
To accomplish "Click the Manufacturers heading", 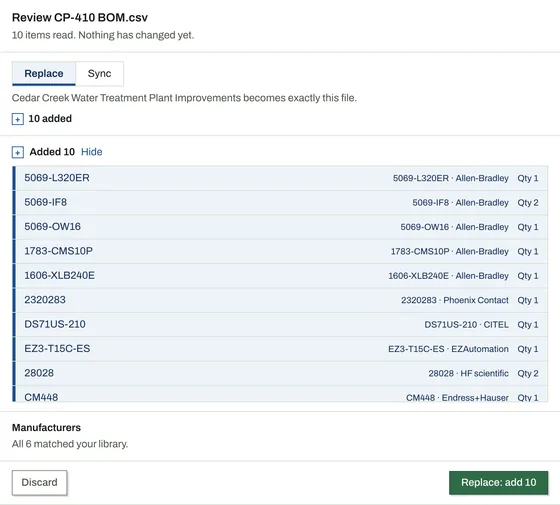I will 46,428.
